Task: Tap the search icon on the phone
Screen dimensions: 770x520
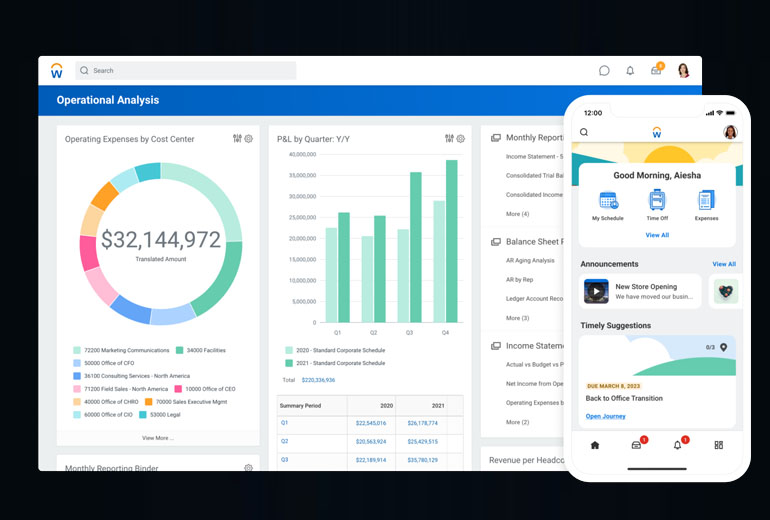Action: coord(584,132)
